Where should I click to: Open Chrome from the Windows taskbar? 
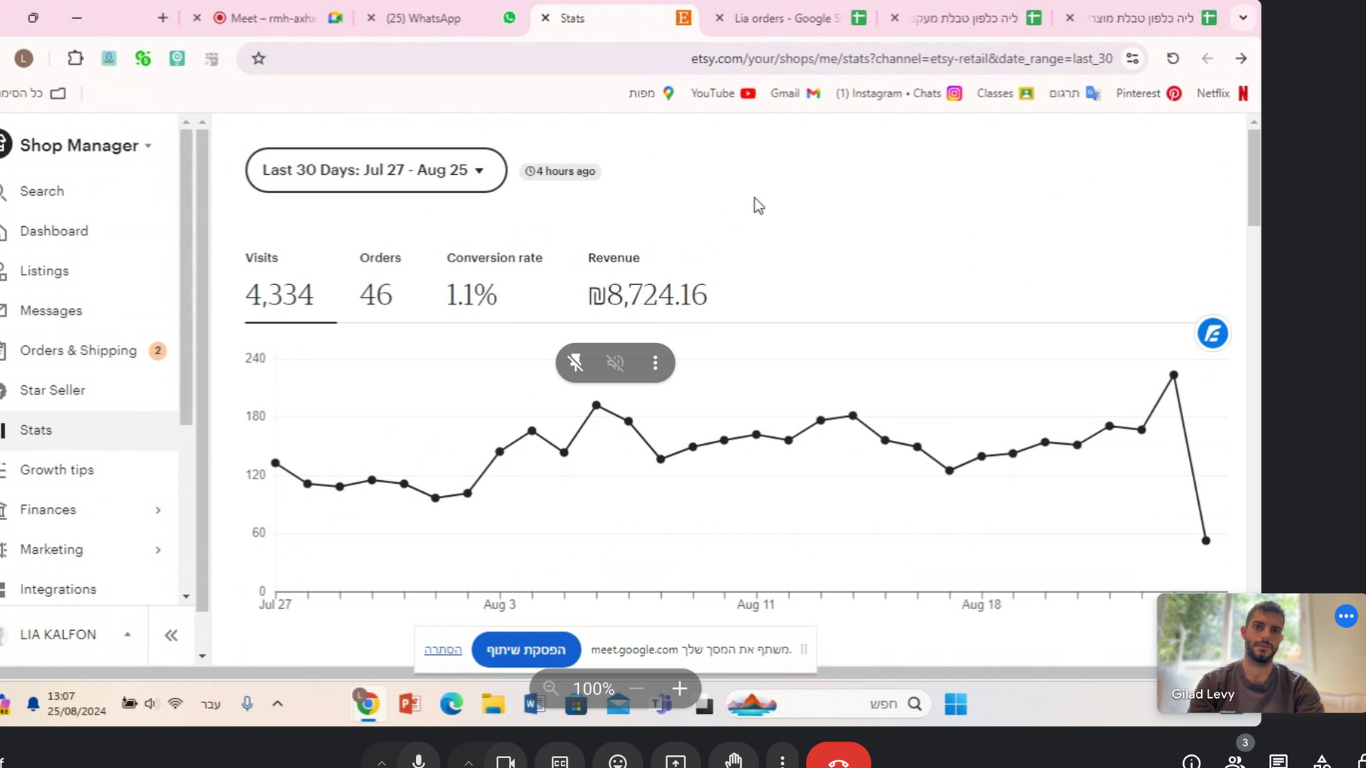pos(367,704)
